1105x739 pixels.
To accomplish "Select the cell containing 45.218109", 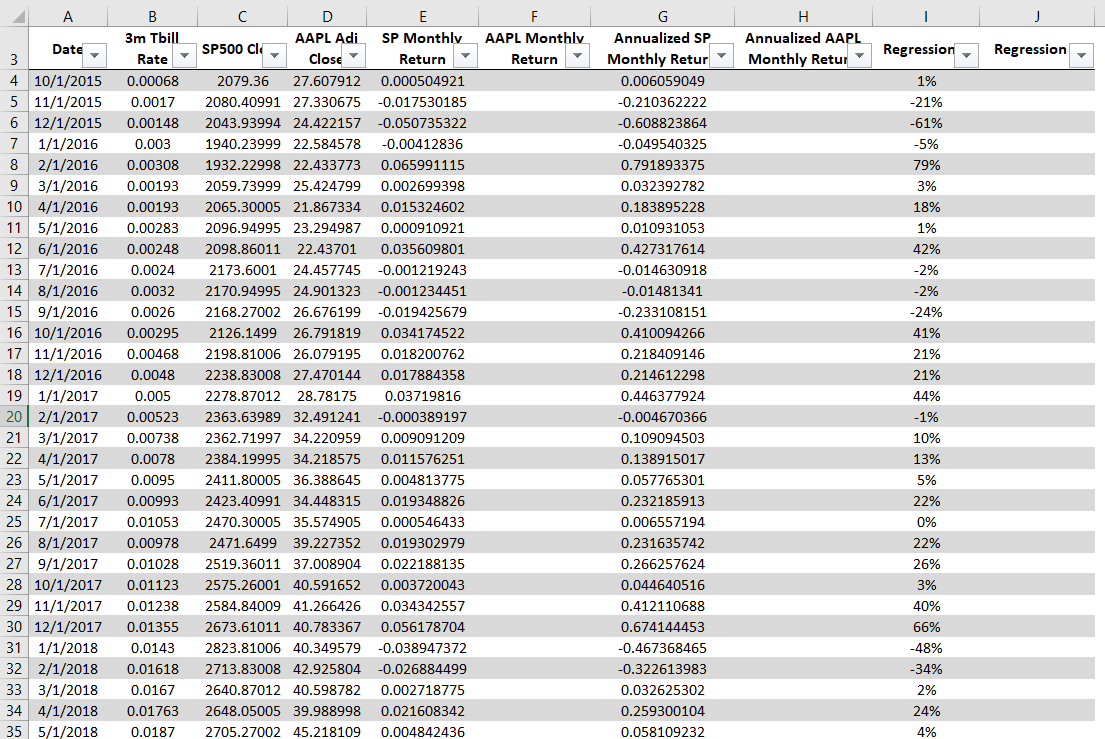I will tap(327, 732).
